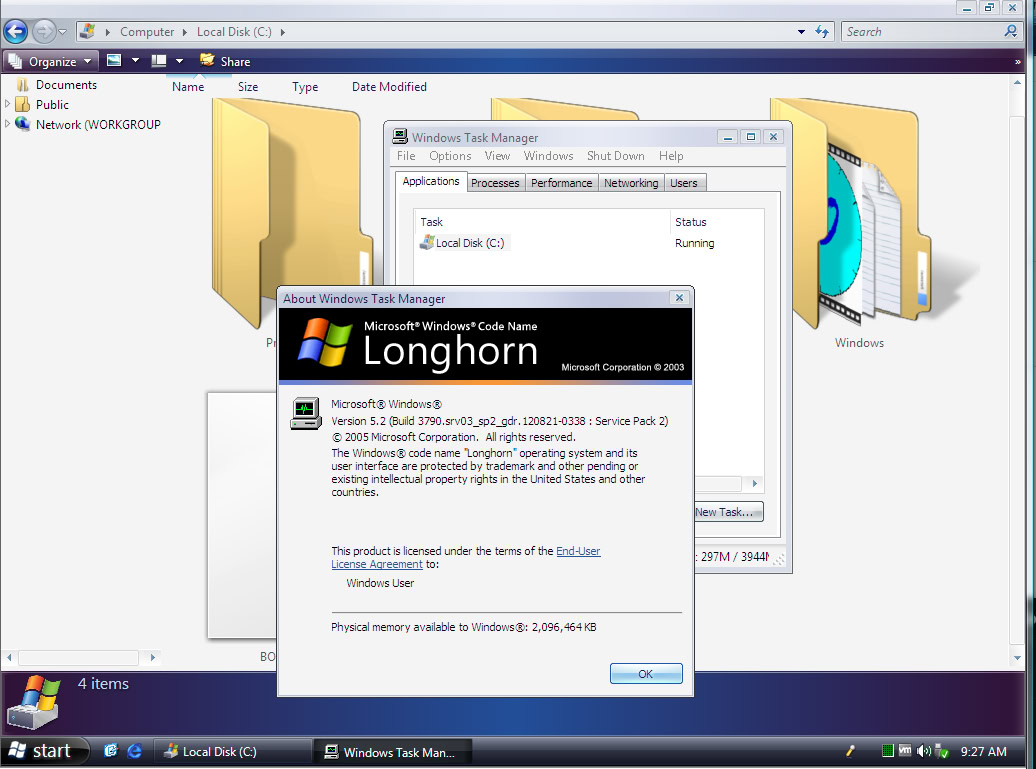Click the Explorer forward arrow button
1036x769 pixels.
[44, 31]
